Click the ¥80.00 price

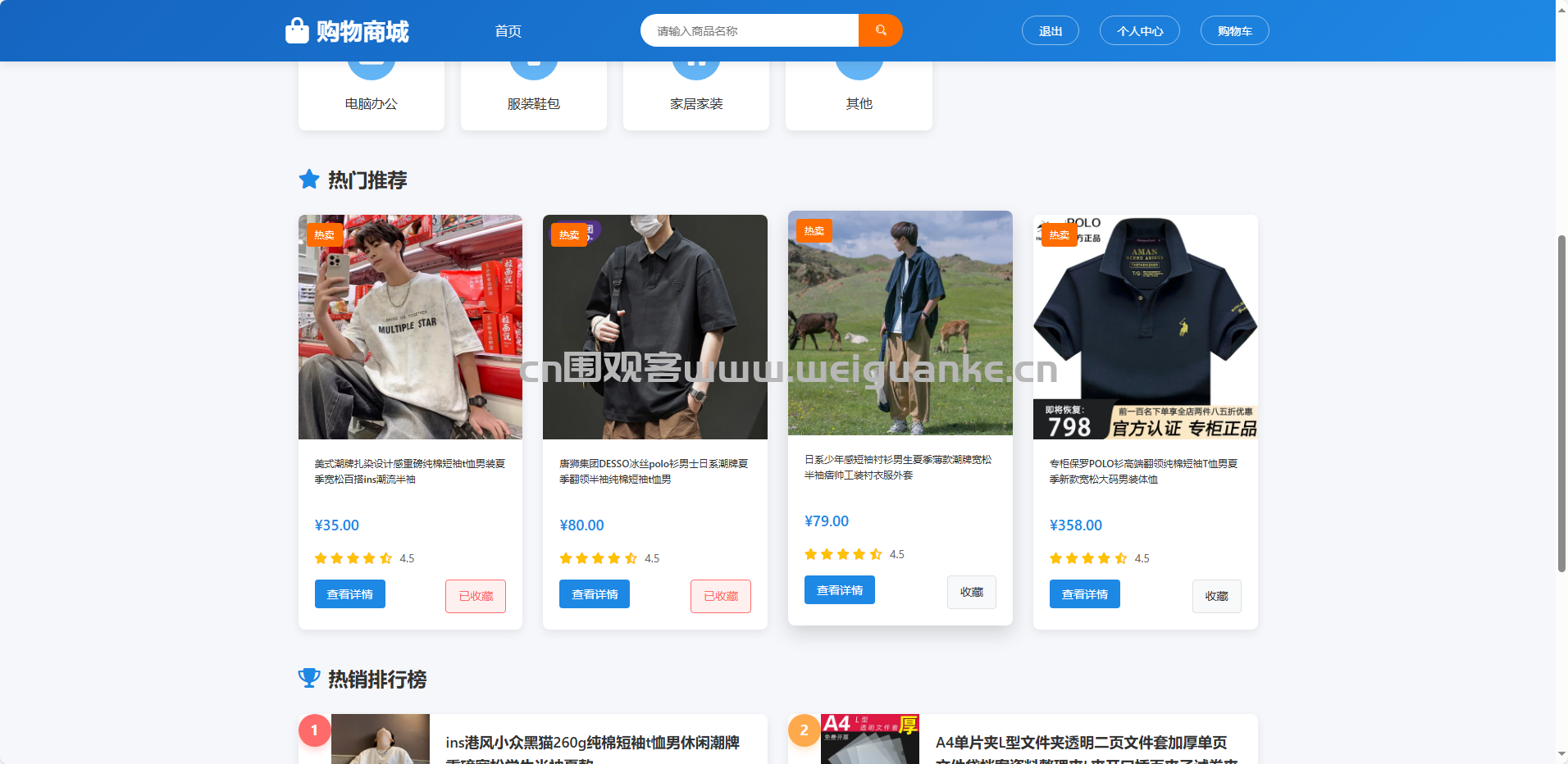pos(581,525)
